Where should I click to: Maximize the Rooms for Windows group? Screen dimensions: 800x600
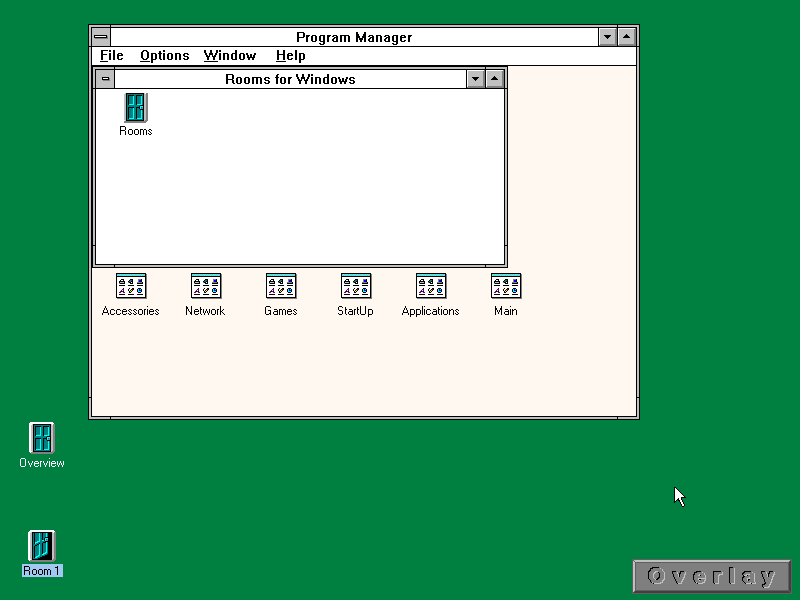(495, 79)
